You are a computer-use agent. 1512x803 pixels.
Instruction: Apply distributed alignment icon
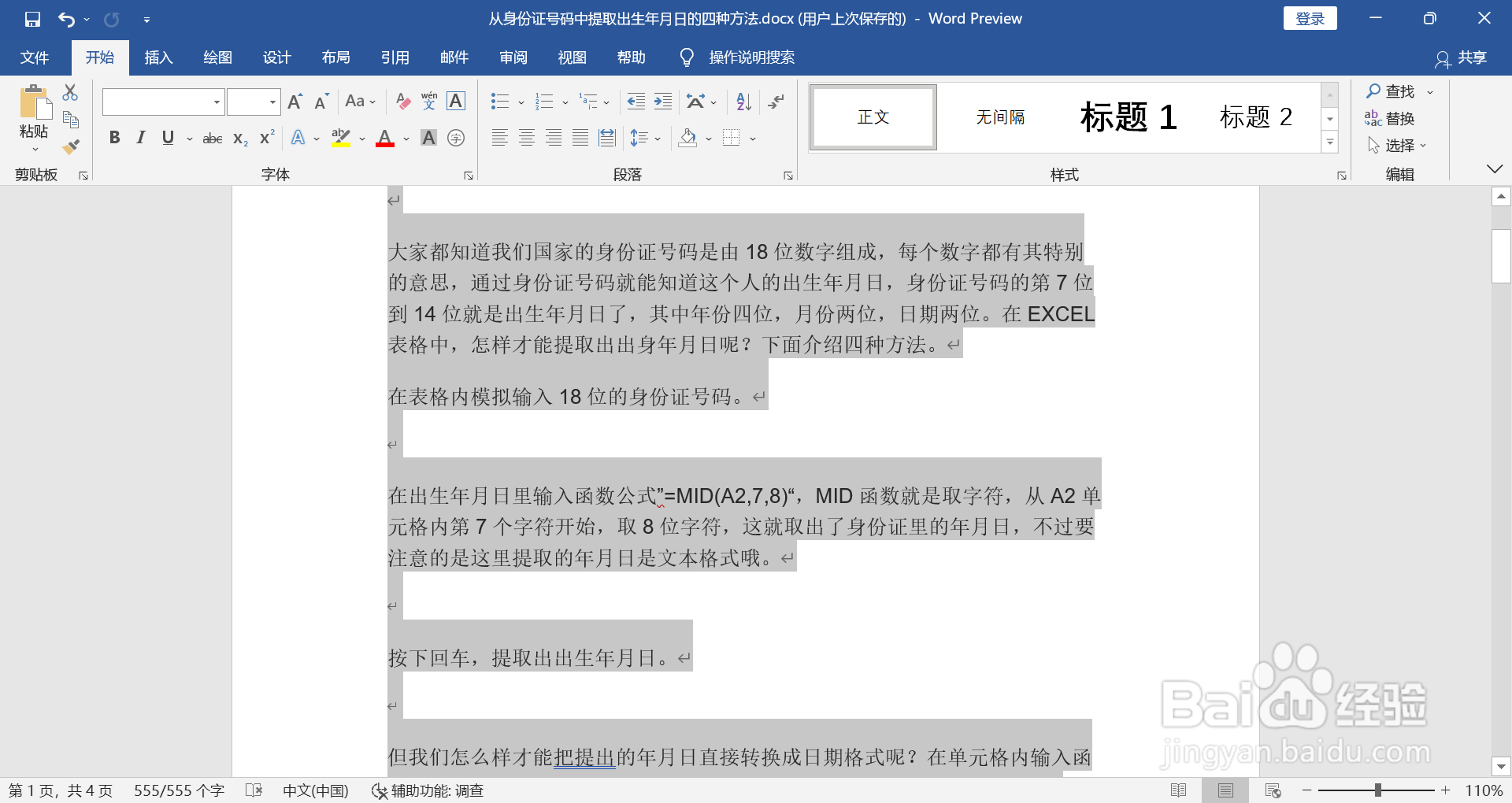607,139
